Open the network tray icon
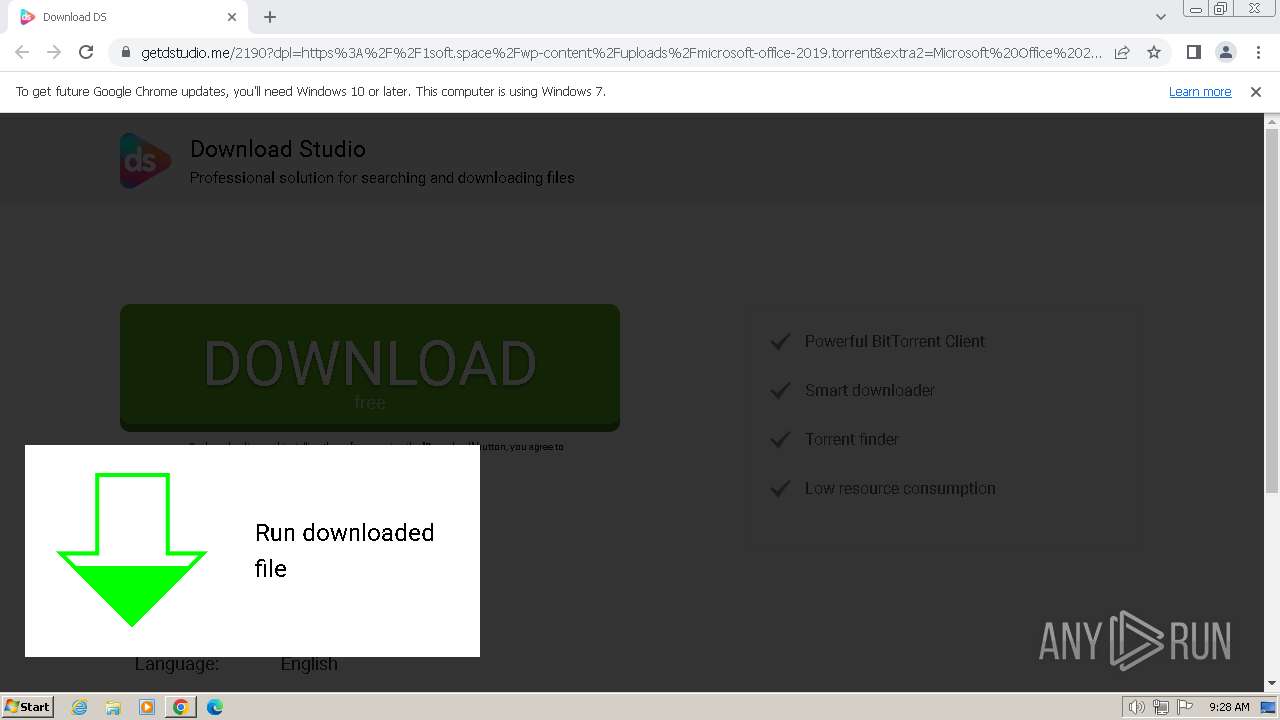 click(x=1161, y=707)
